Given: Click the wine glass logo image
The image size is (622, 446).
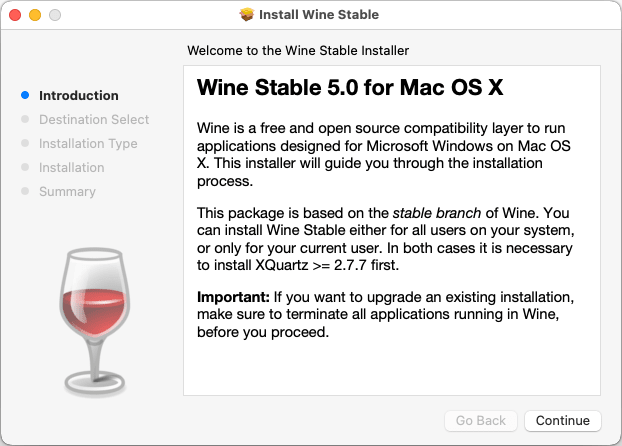Looking at the screenshot, I should (x=95, y=323).
